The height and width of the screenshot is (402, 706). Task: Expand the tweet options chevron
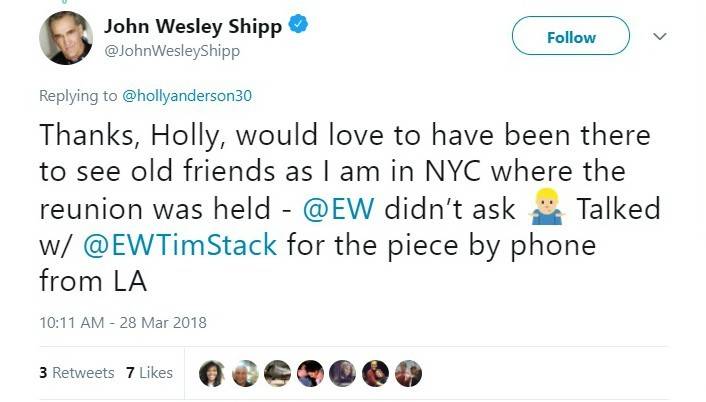(659, 37)
